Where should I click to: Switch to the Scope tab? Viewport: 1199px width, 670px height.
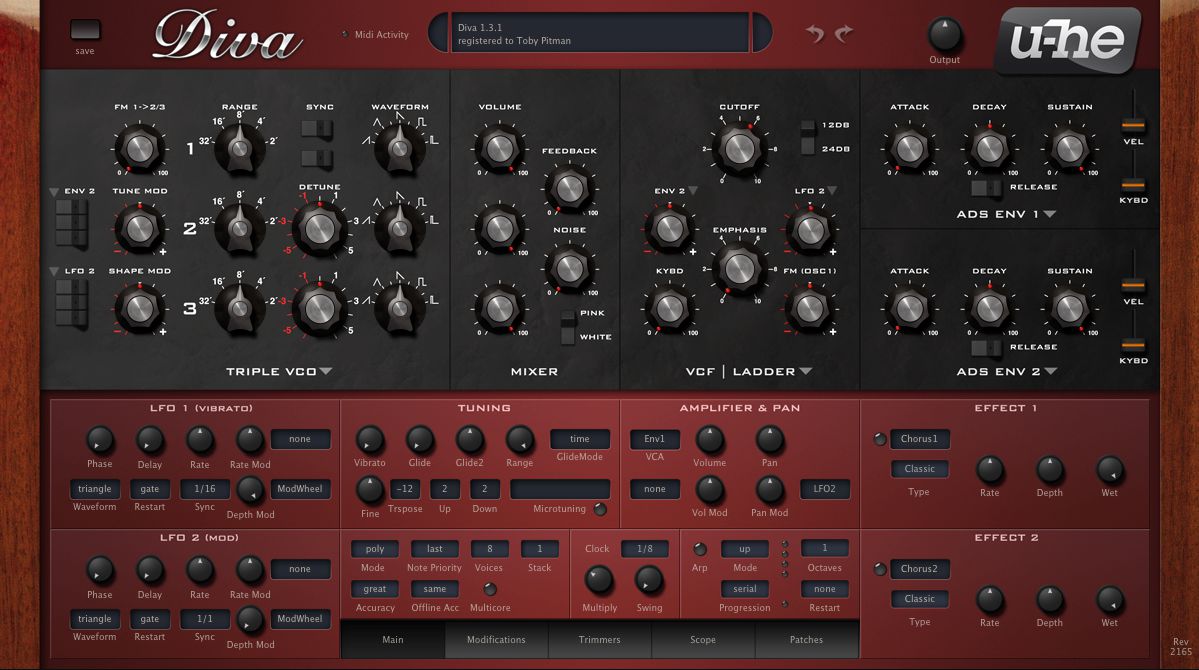[703, 639]
